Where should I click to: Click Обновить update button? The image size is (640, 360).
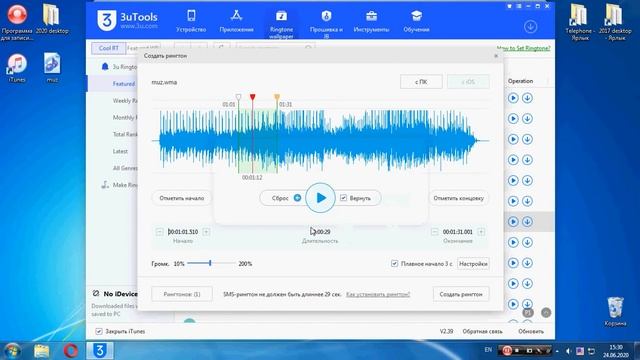[531, 331]
